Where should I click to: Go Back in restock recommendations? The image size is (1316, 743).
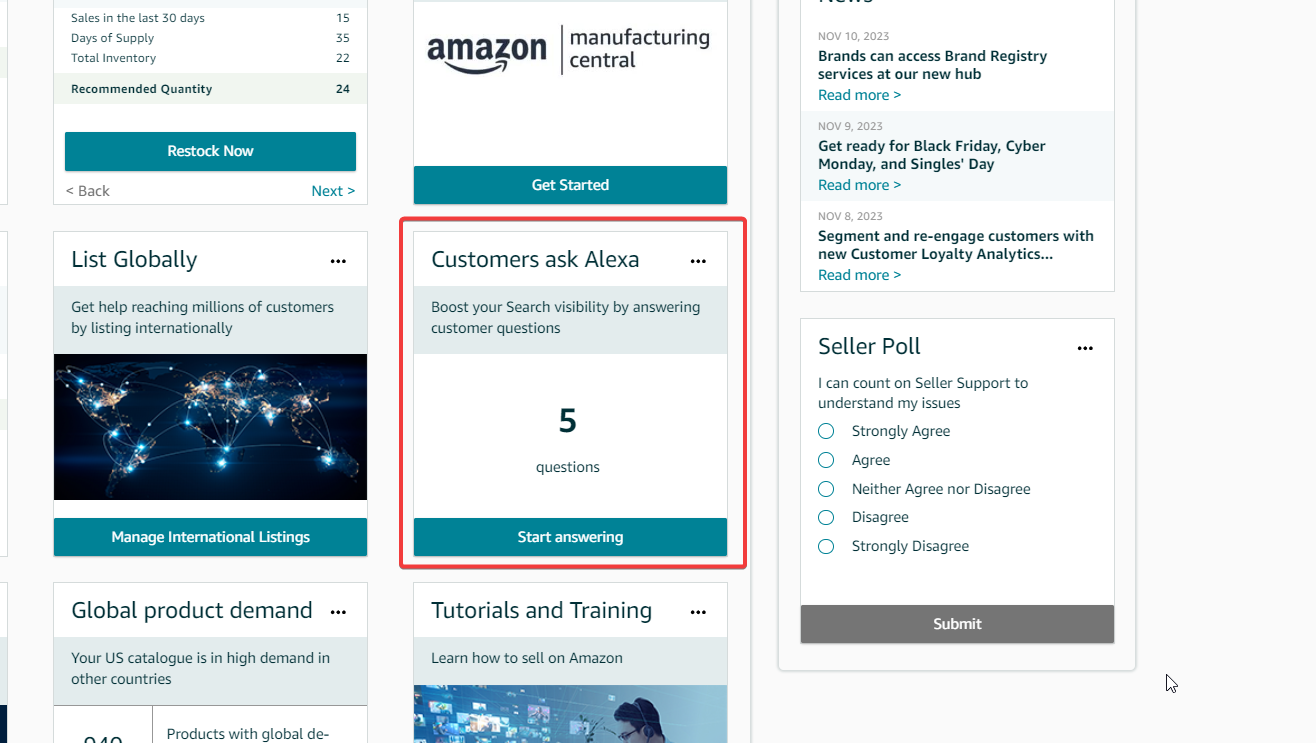88,191
